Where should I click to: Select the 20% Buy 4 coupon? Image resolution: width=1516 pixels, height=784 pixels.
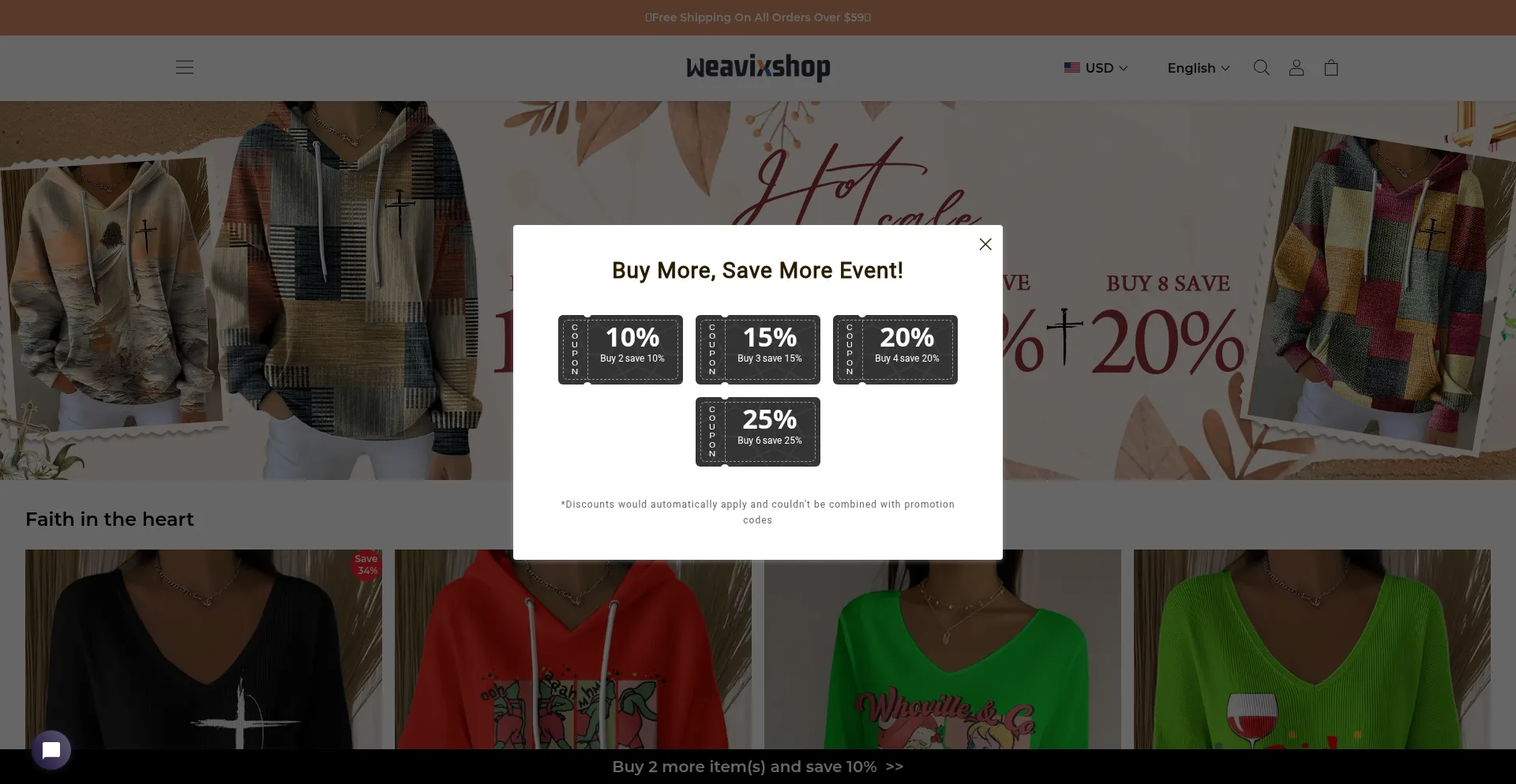(895, 350)
